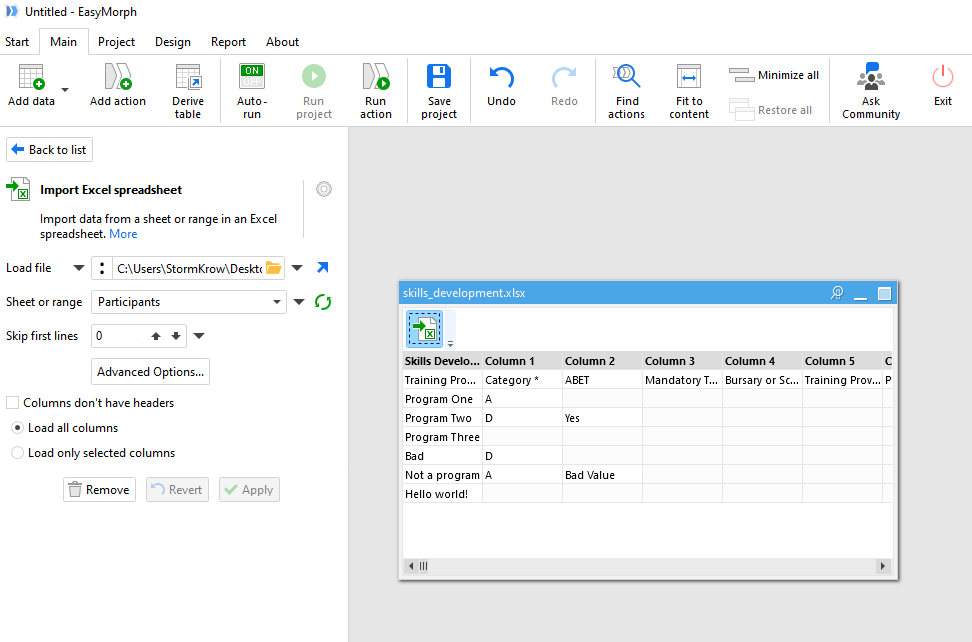Open the Participants sheet combo box
This screenshot has height=642, width=972.
click(x=188, y=302)
